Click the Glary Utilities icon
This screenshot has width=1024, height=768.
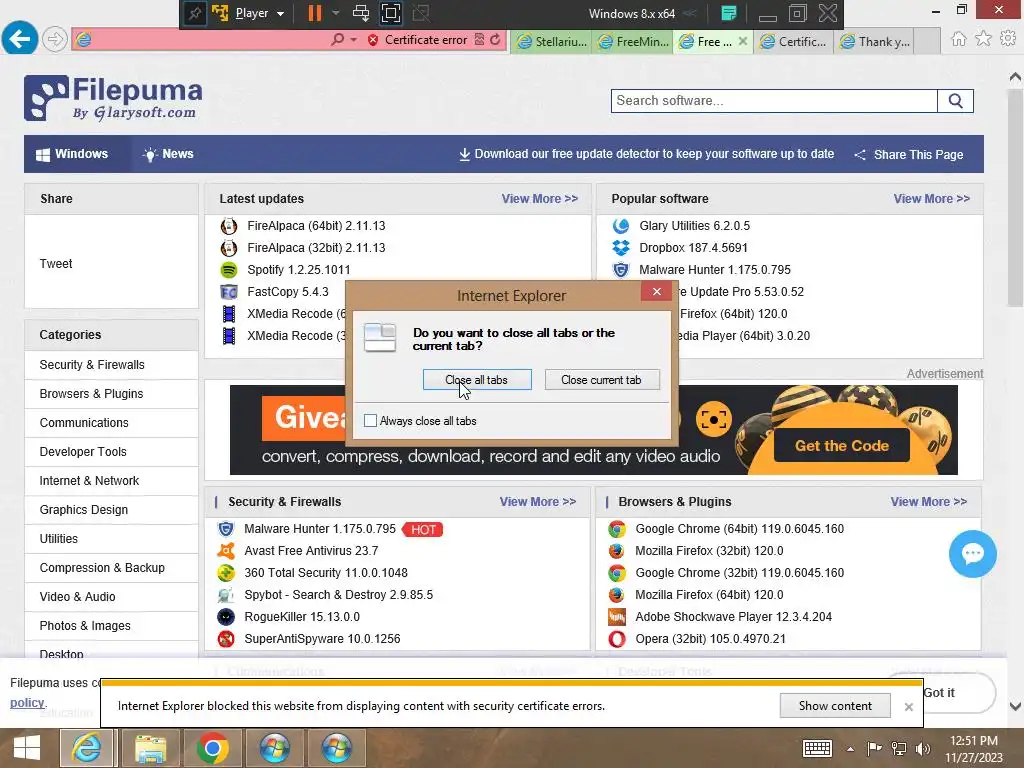[x=620, y=226]
